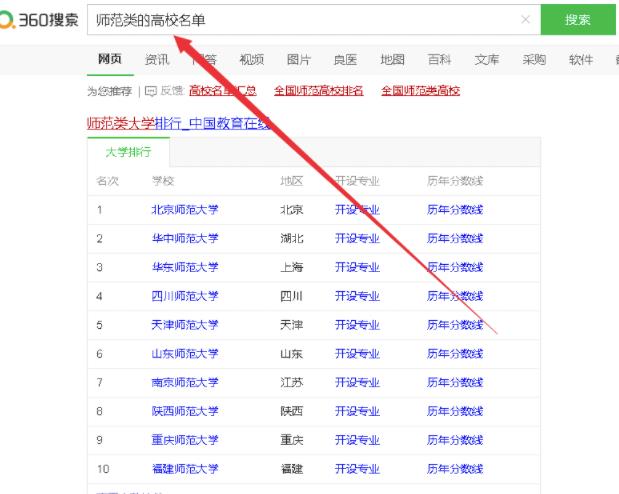Open 历年分数线 for 华东师范大学
This screenshot has width=619, height=494.
coord(455,268)
